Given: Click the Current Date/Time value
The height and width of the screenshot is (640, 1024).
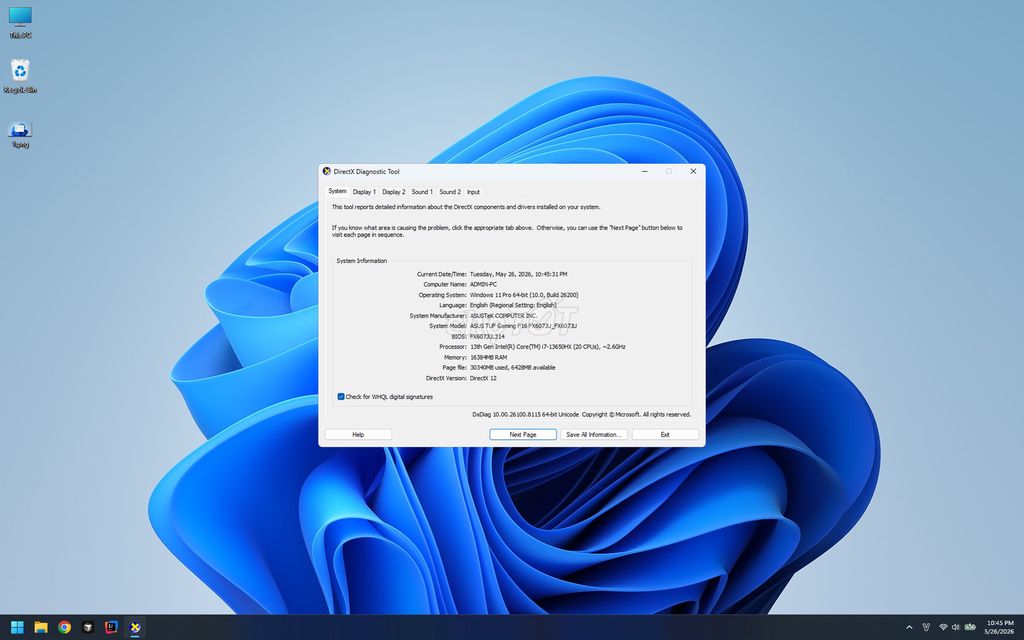Looking at the screenshot, I should 519,274.
